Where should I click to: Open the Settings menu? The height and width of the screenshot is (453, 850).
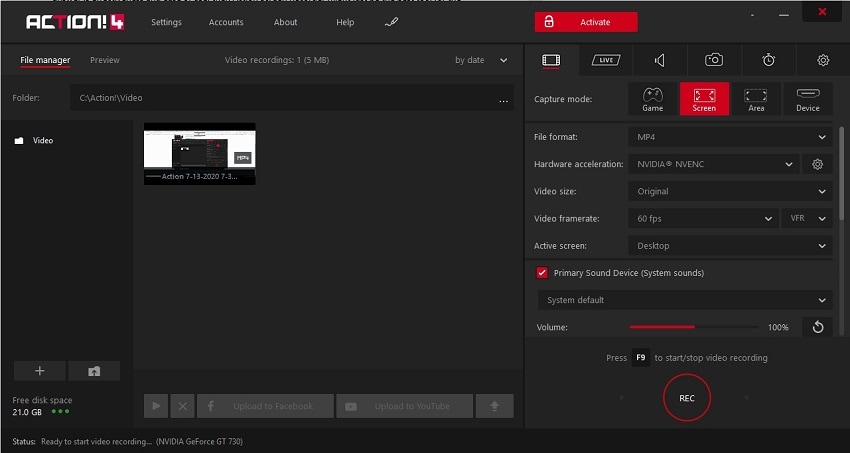(166, 22)
